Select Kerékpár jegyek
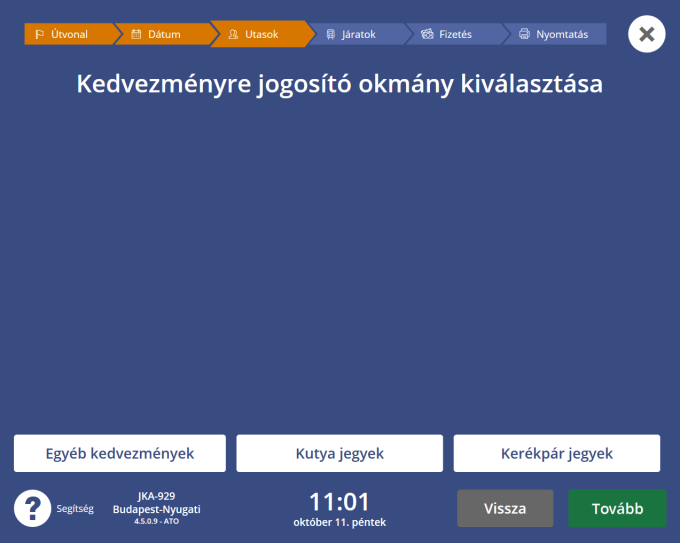This screenshot has width=680, height=543. (x=557, y=453)
